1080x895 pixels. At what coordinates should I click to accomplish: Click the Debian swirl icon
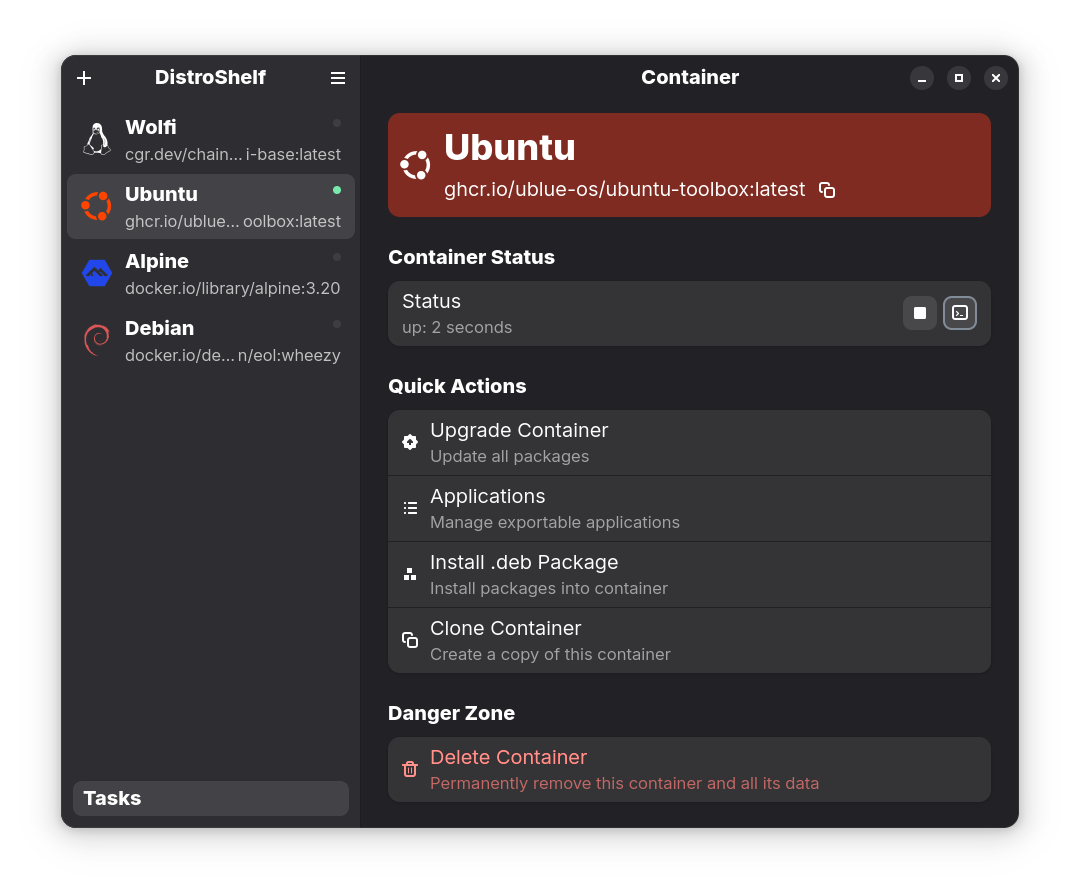[97, 340]
